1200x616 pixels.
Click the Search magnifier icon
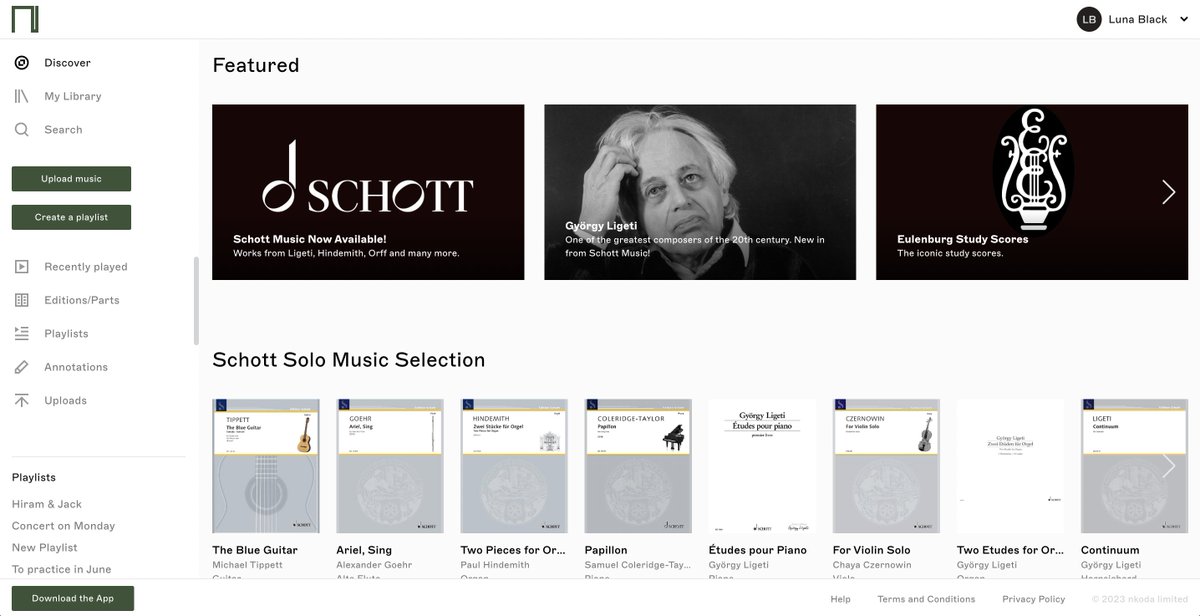coord(22,130)
